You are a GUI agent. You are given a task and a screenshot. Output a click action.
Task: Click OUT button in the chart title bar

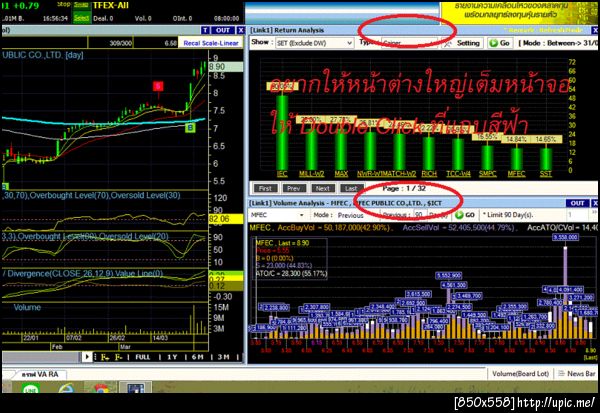(223, 30)
